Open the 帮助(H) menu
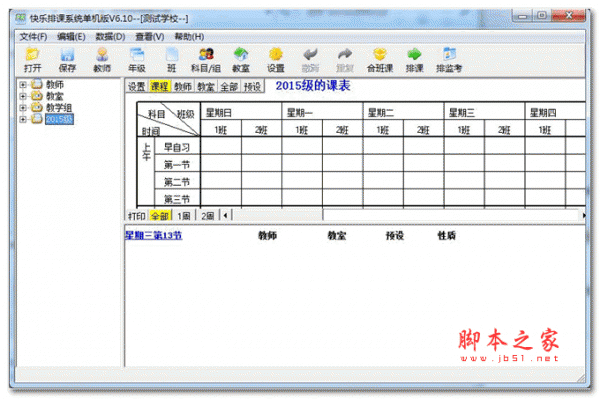This screenshot has height=399, width=600. [x=189, y=37]
